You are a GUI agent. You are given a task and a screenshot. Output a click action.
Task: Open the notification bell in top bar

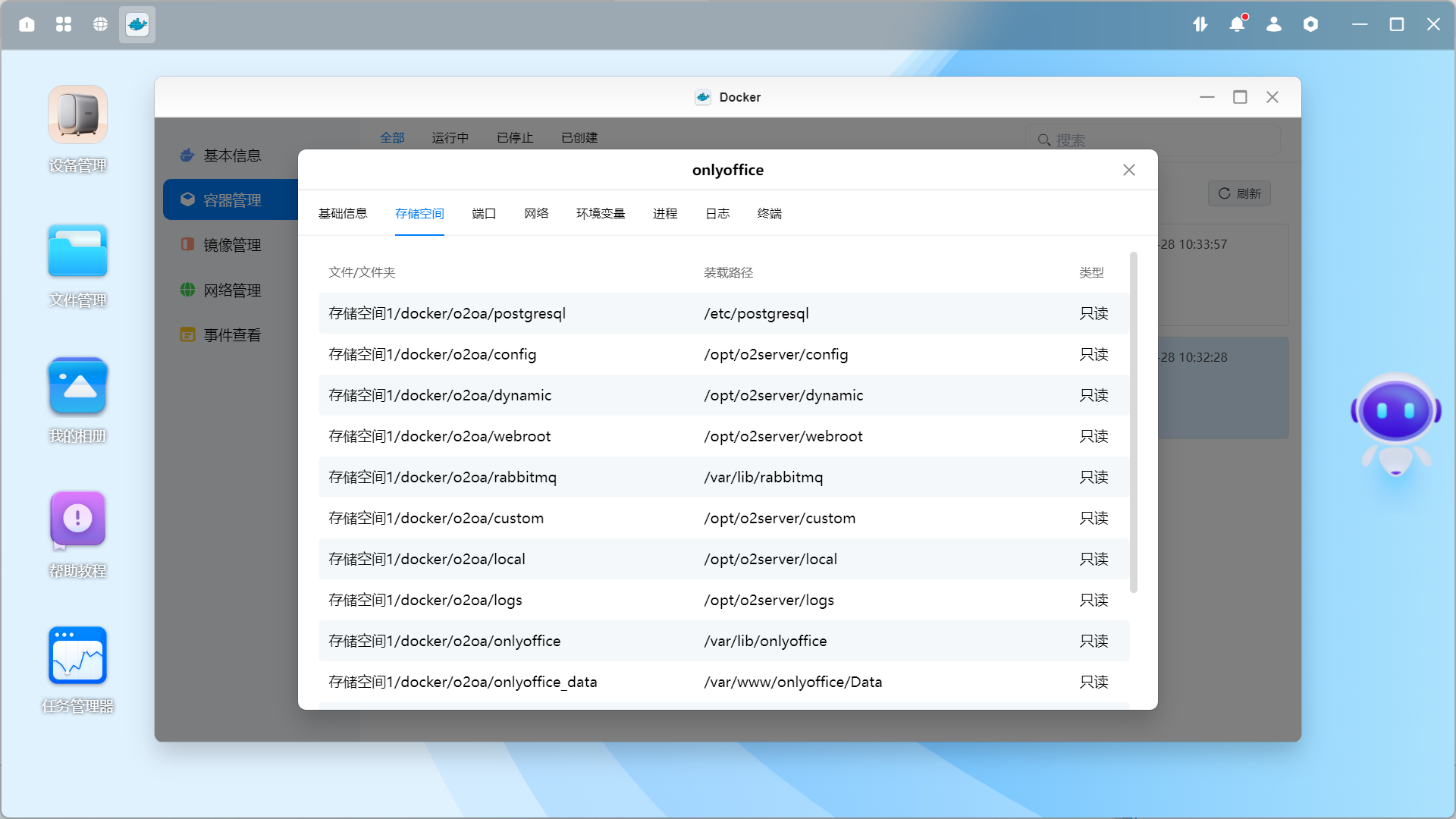coord(1237,24)
